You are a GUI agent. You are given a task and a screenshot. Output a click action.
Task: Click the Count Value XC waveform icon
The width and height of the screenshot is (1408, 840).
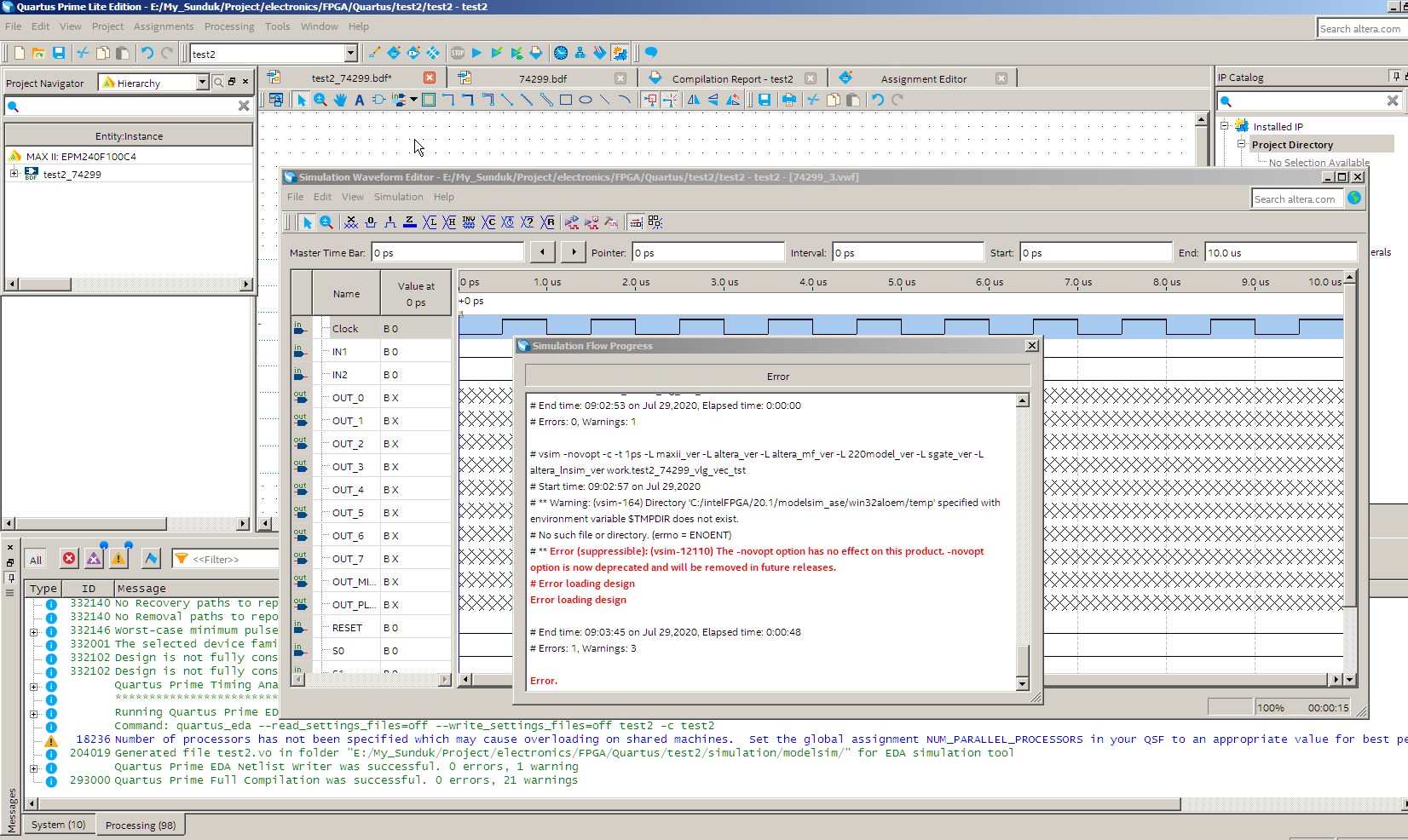coord(488,222)
